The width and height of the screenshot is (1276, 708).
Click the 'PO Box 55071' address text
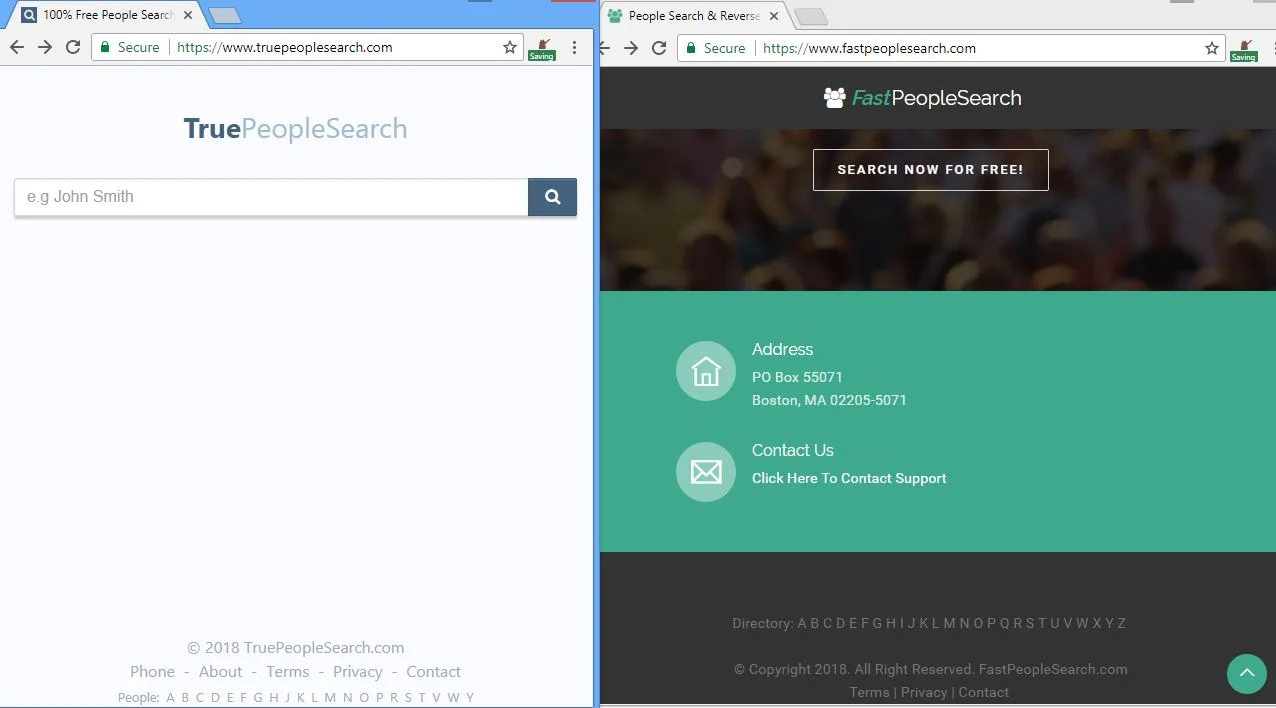[797, 377]
